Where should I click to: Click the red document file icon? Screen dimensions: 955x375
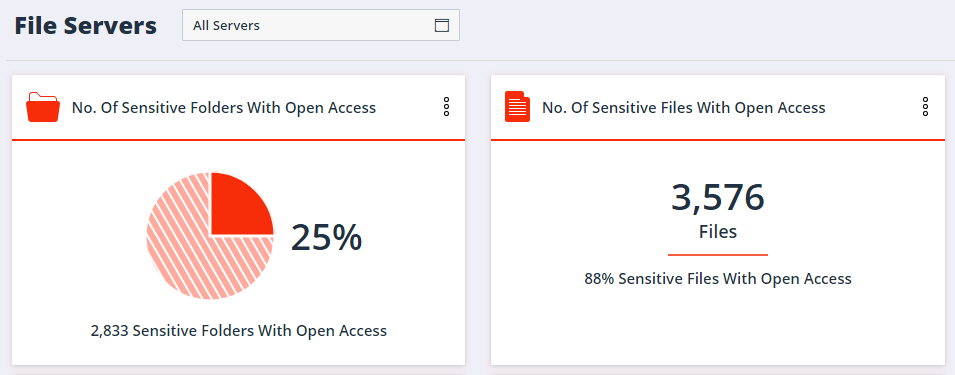(x=517, y=107)
